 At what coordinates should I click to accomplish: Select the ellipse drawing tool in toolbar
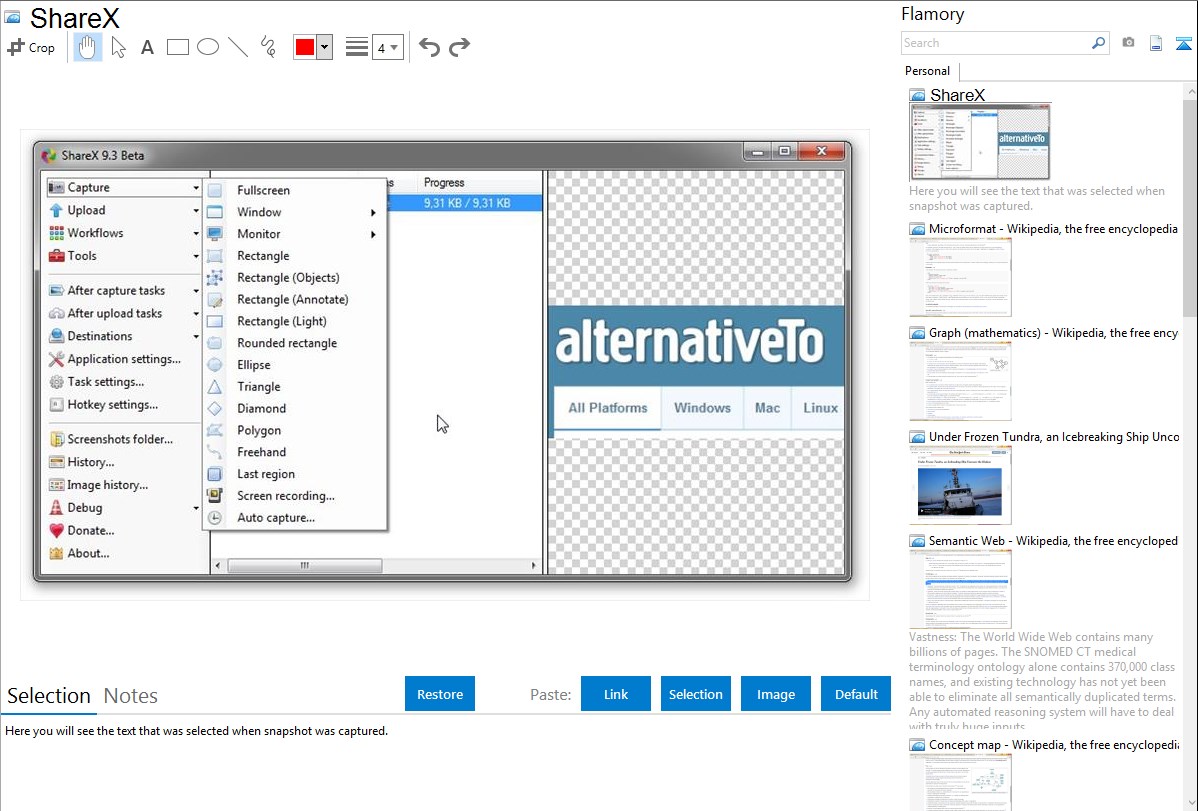[208, 47]
